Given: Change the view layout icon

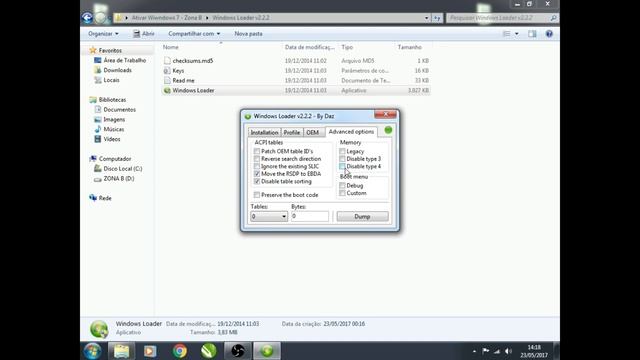Looking at the screenshot, I should (507, 34).
